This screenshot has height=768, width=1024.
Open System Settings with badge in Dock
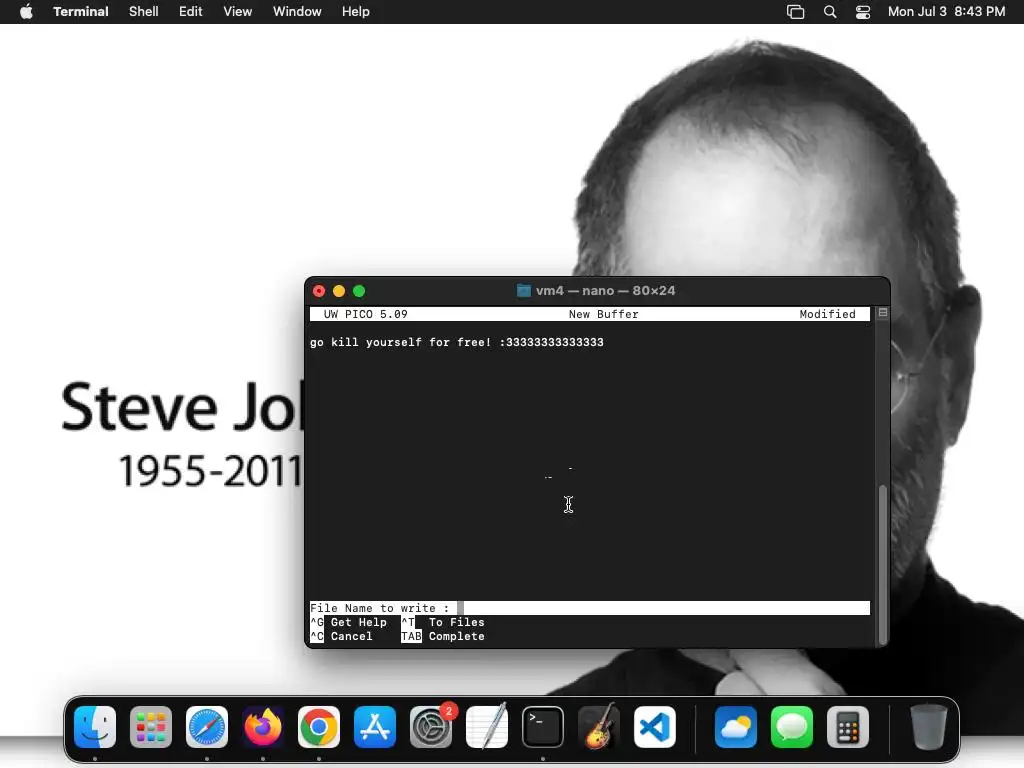click(x=431, y=727)
